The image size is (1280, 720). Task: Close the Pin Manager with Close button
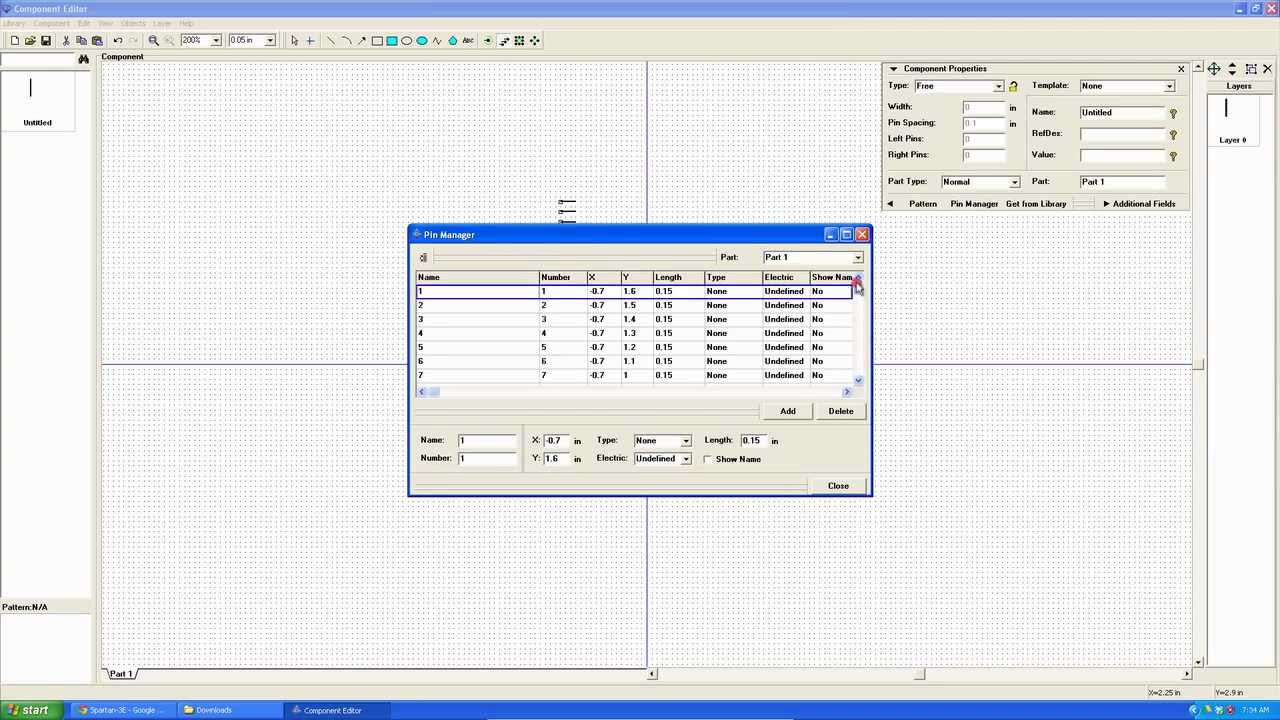point(838,486)
